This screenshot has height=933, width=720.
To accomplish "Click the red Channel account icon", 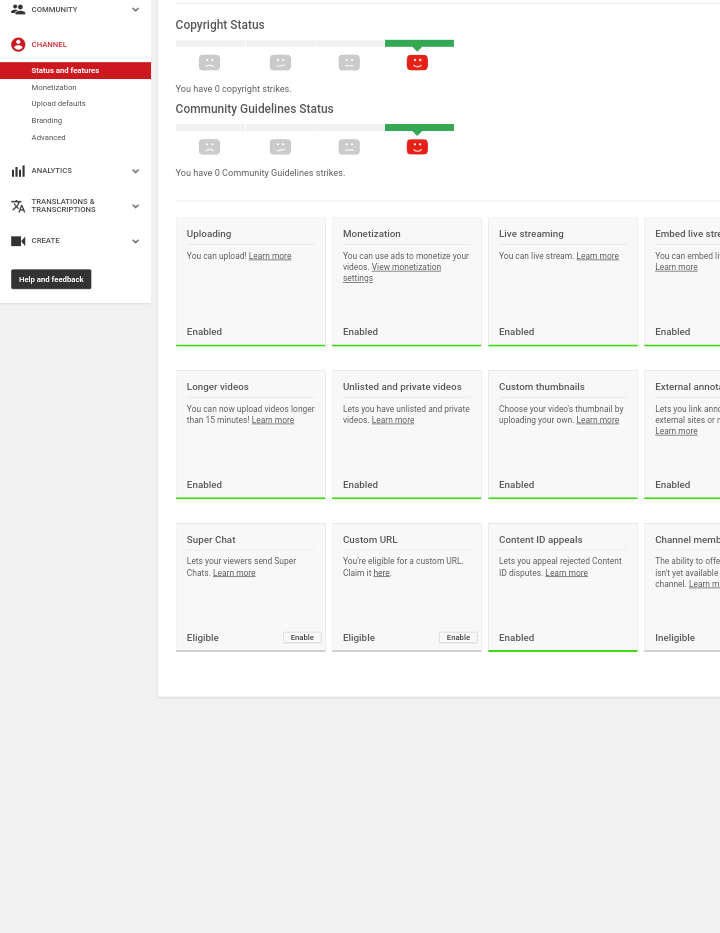I will 18,45.
